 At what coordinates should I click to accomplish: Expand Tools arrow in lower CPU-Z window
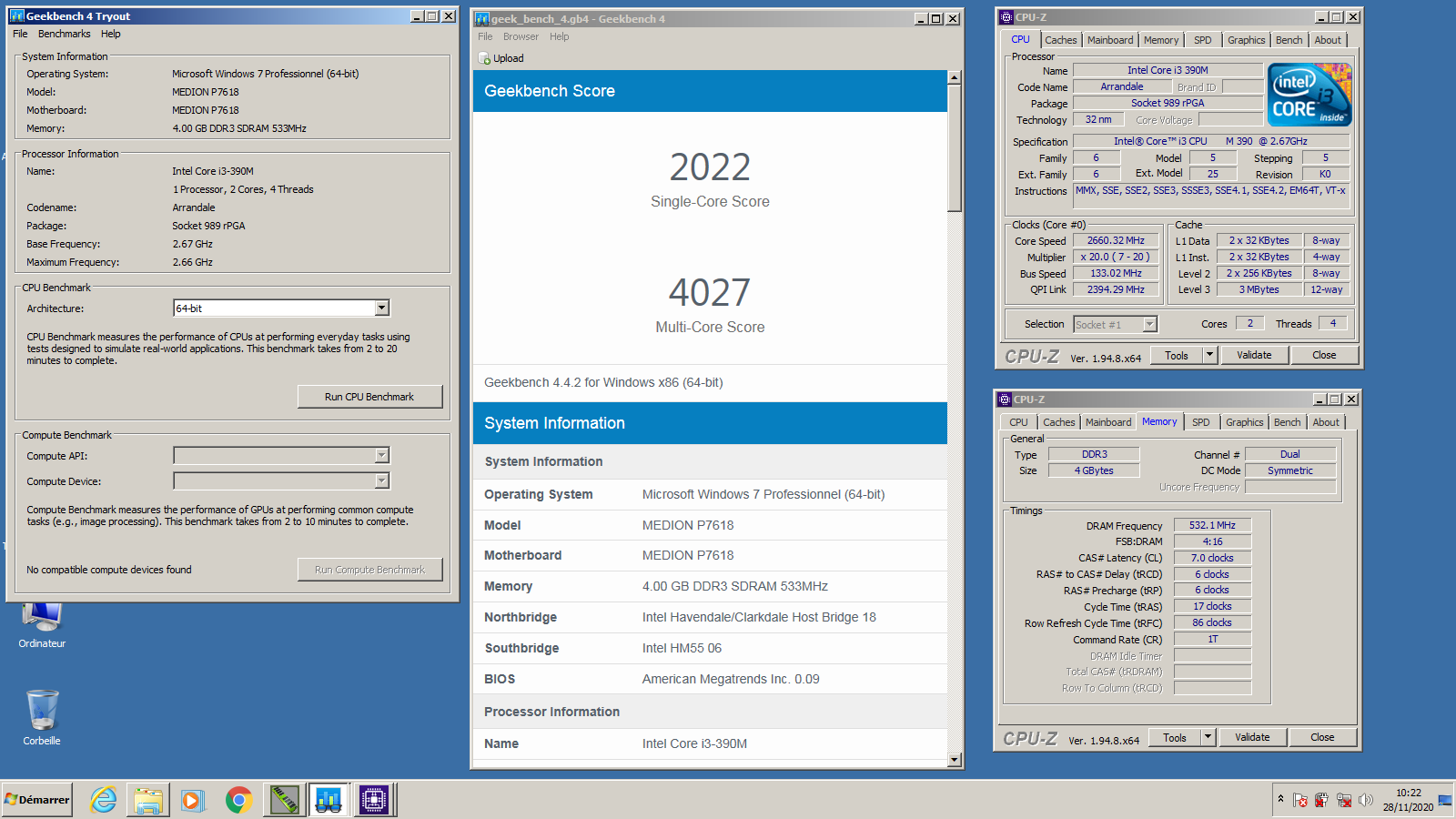click(1208, 737)
